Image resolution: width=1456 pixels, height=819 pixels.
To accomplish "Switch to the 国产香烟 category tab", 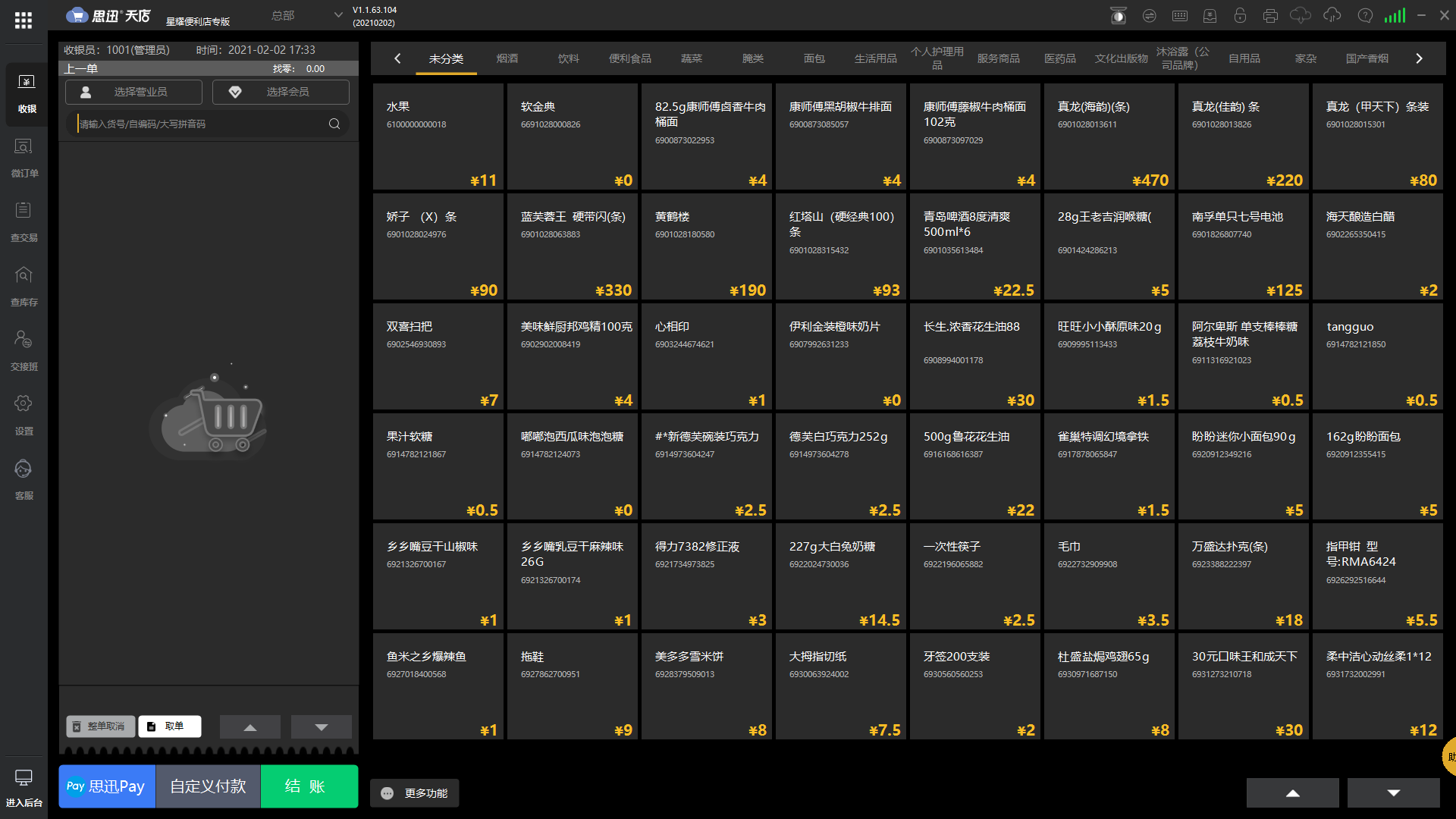I will (x=1367, y=58).
